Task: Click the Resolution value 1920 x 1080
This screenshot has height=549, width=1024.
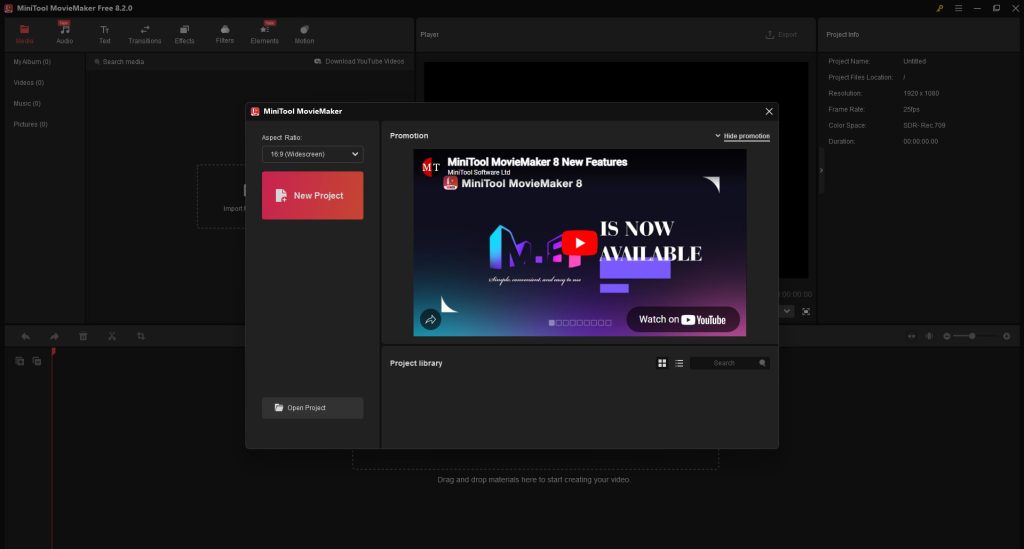Action: tap(921, 93)
